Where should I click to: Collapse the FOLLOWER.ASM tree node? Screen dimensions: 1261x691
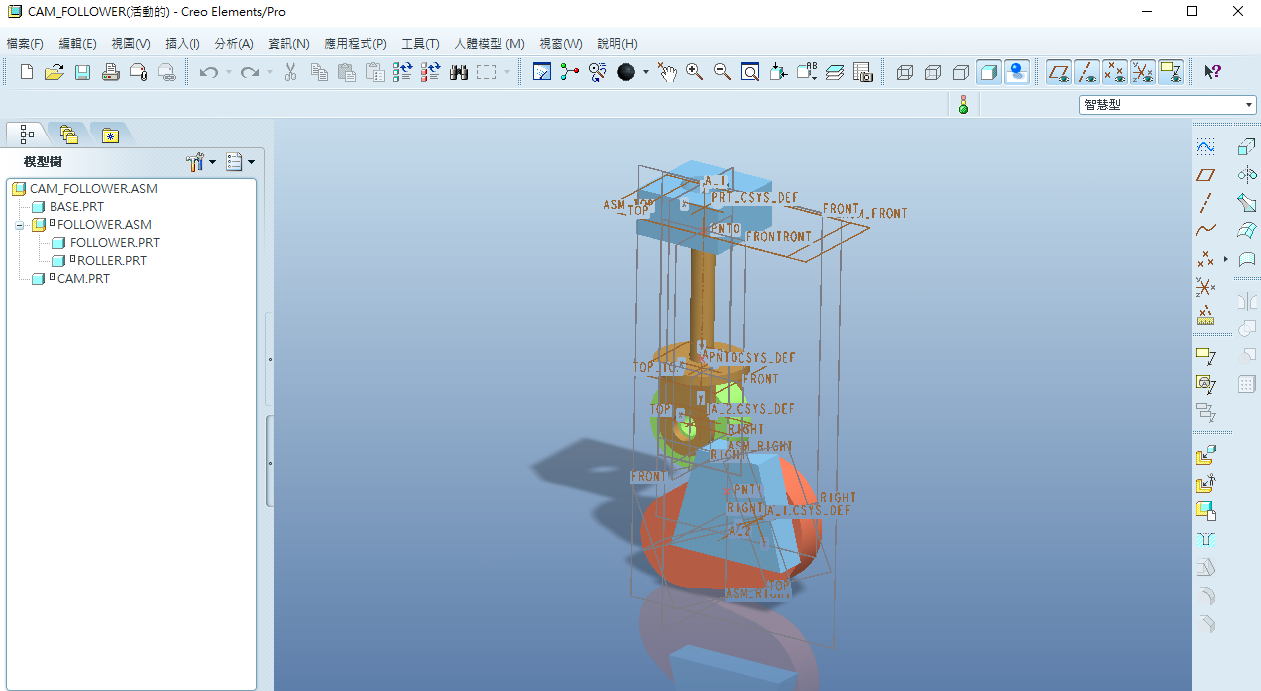coord(18,225)
